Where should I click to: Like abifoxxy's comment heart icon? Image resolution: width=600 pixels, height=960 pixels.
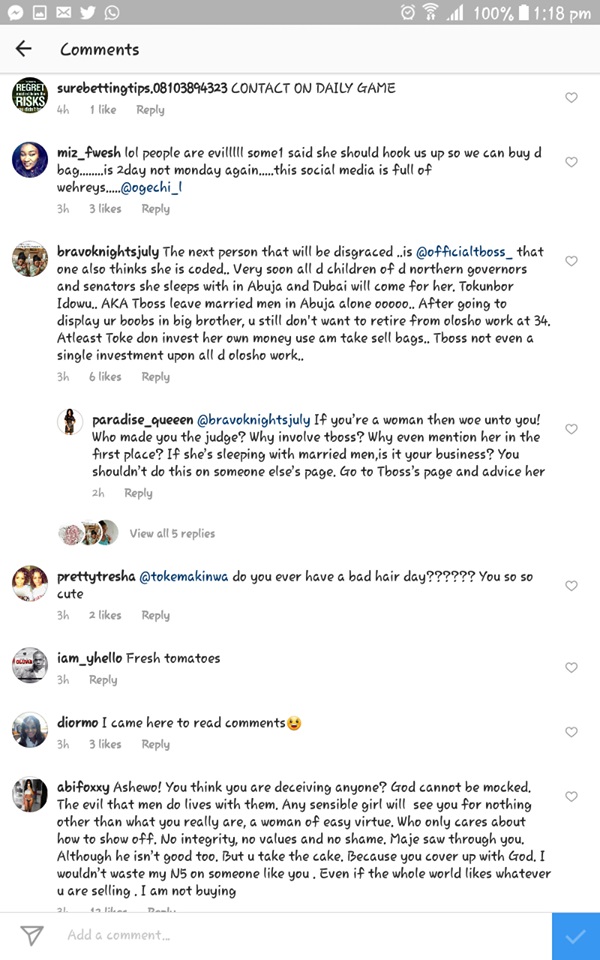571,797
